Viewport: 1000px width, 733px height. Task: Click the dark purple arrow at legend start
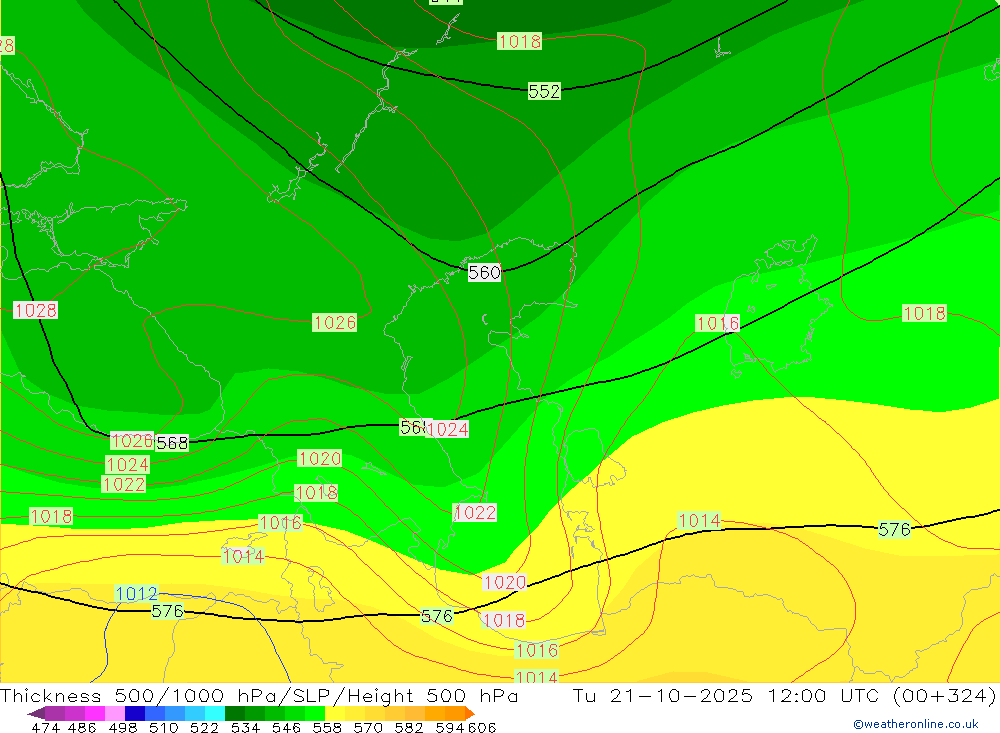(x=36, y=713)
